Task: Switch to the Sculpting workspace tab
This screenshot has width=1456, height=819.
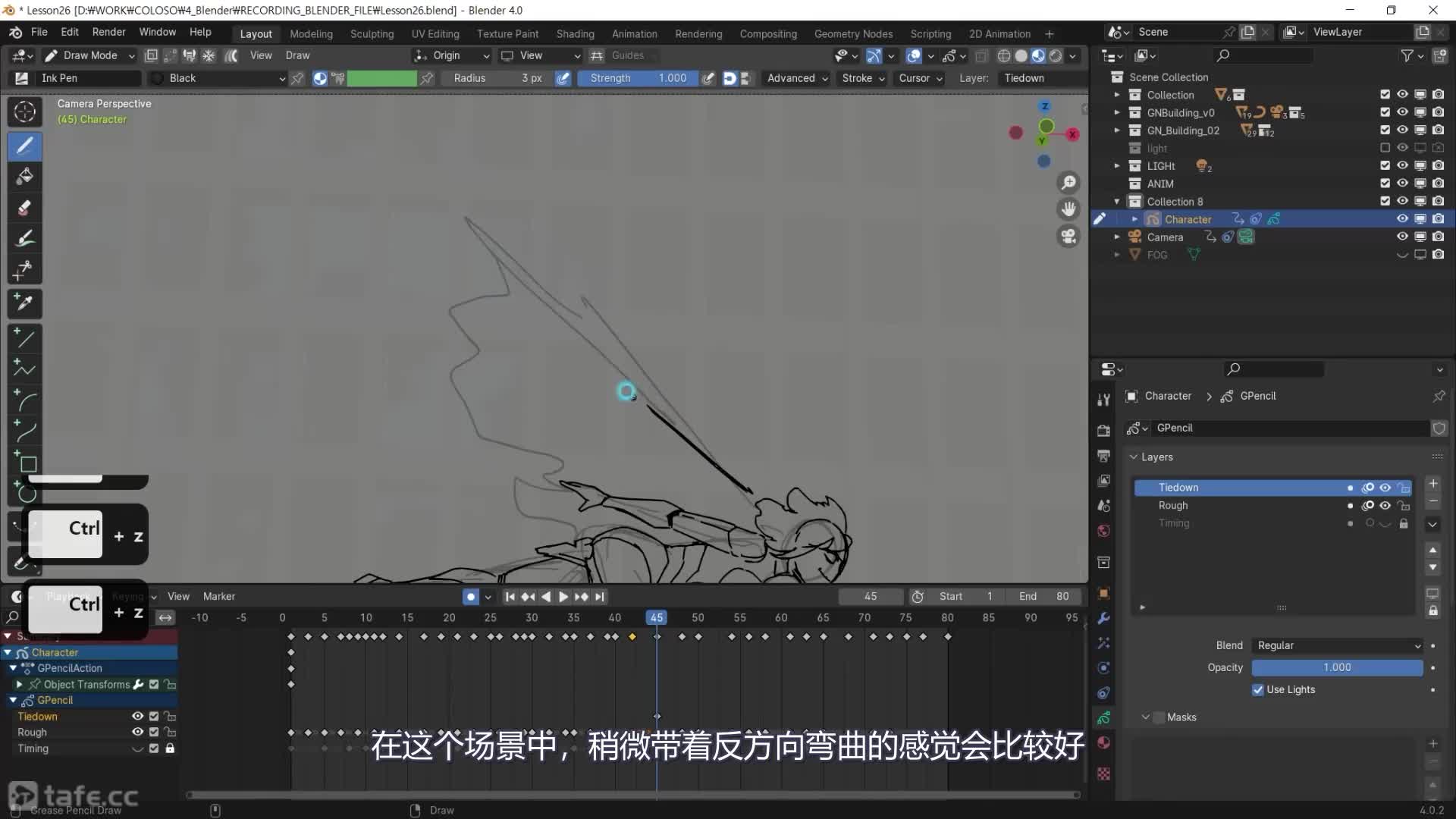Action: (372, 34)
